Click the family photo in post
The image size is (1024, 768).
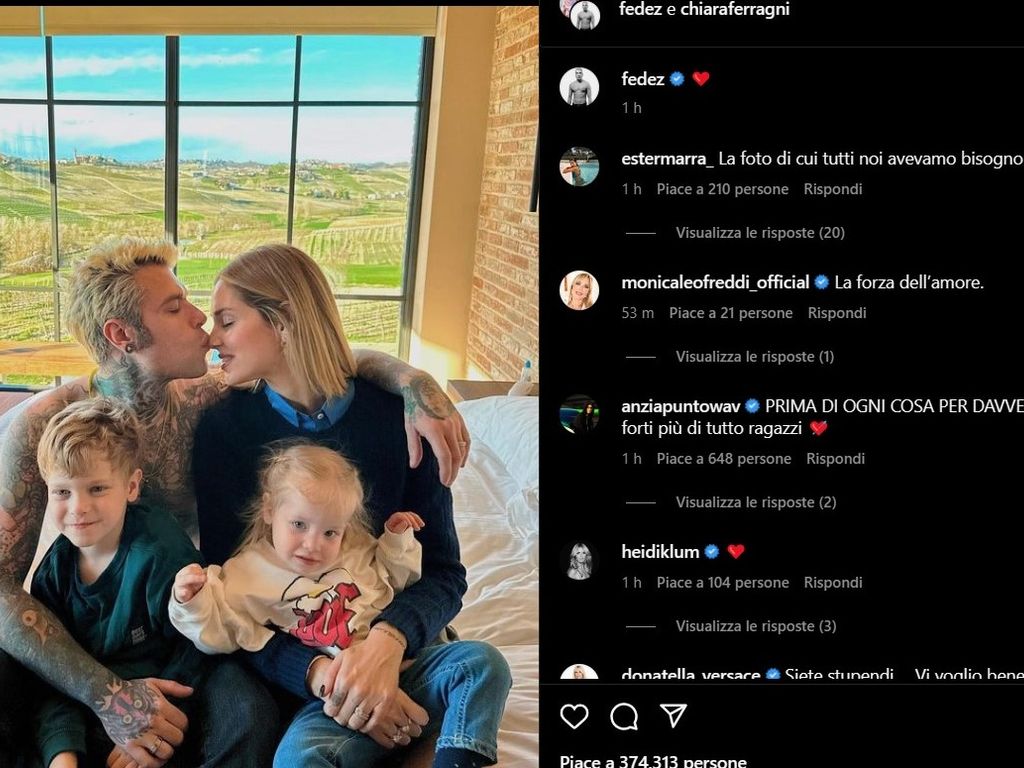[x=269, y=387]
